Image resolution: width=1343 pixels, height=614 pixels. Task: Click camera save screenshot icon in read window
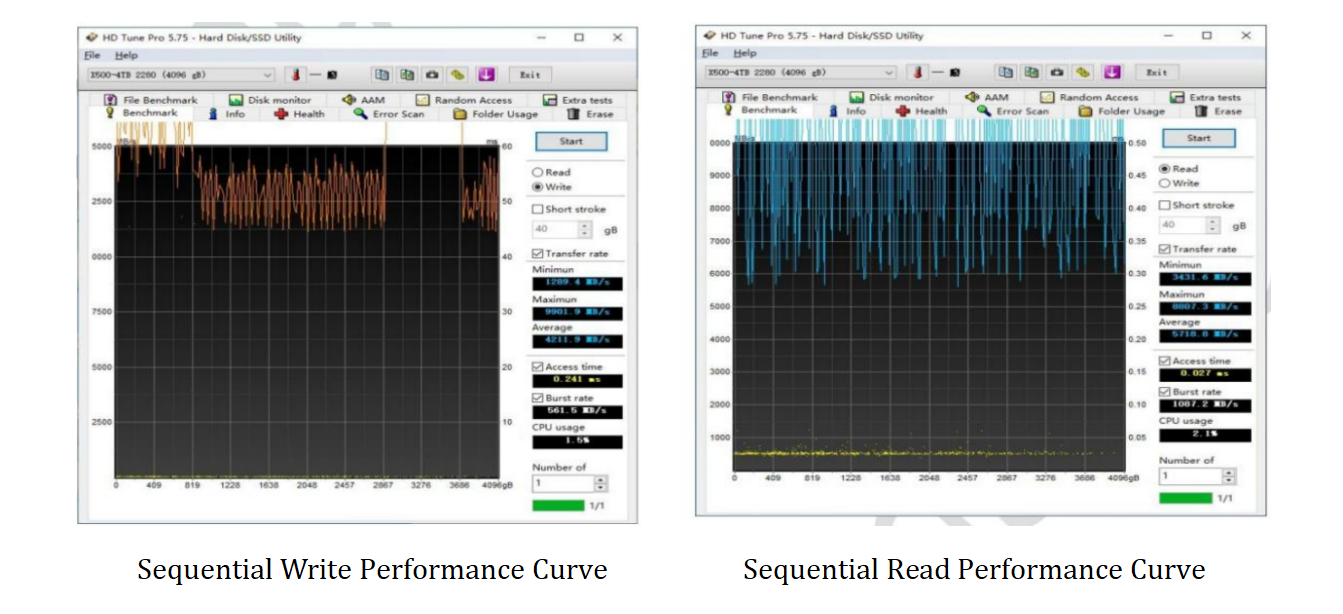(x=1057, y=72)
